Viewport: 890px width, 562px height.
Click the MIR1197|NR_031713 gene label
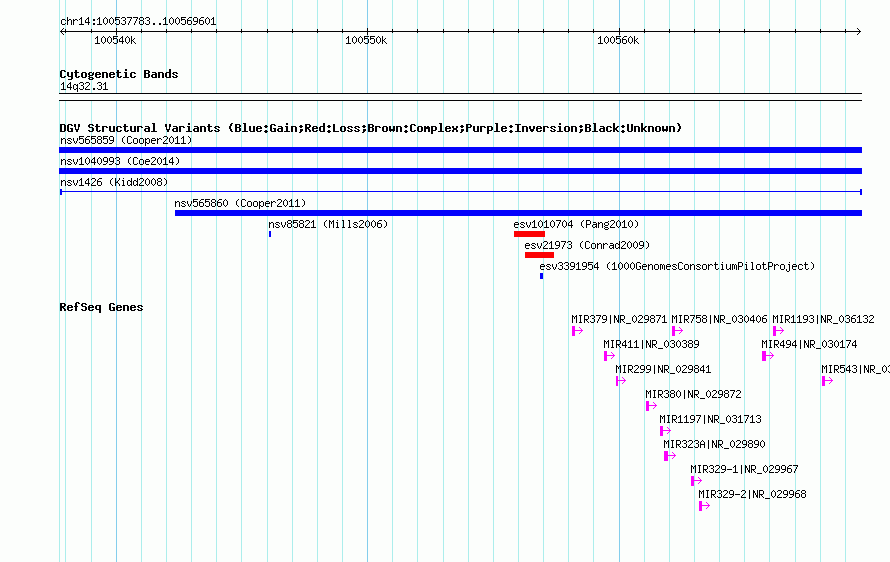coord(710,419)
